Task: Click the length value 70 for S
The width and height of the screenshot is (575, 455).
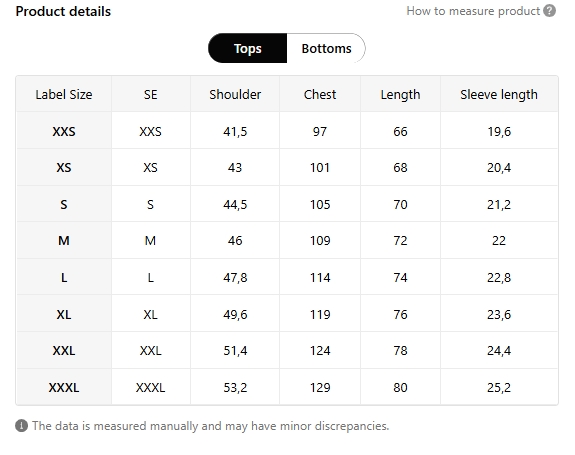Action: tap(400, 204)
